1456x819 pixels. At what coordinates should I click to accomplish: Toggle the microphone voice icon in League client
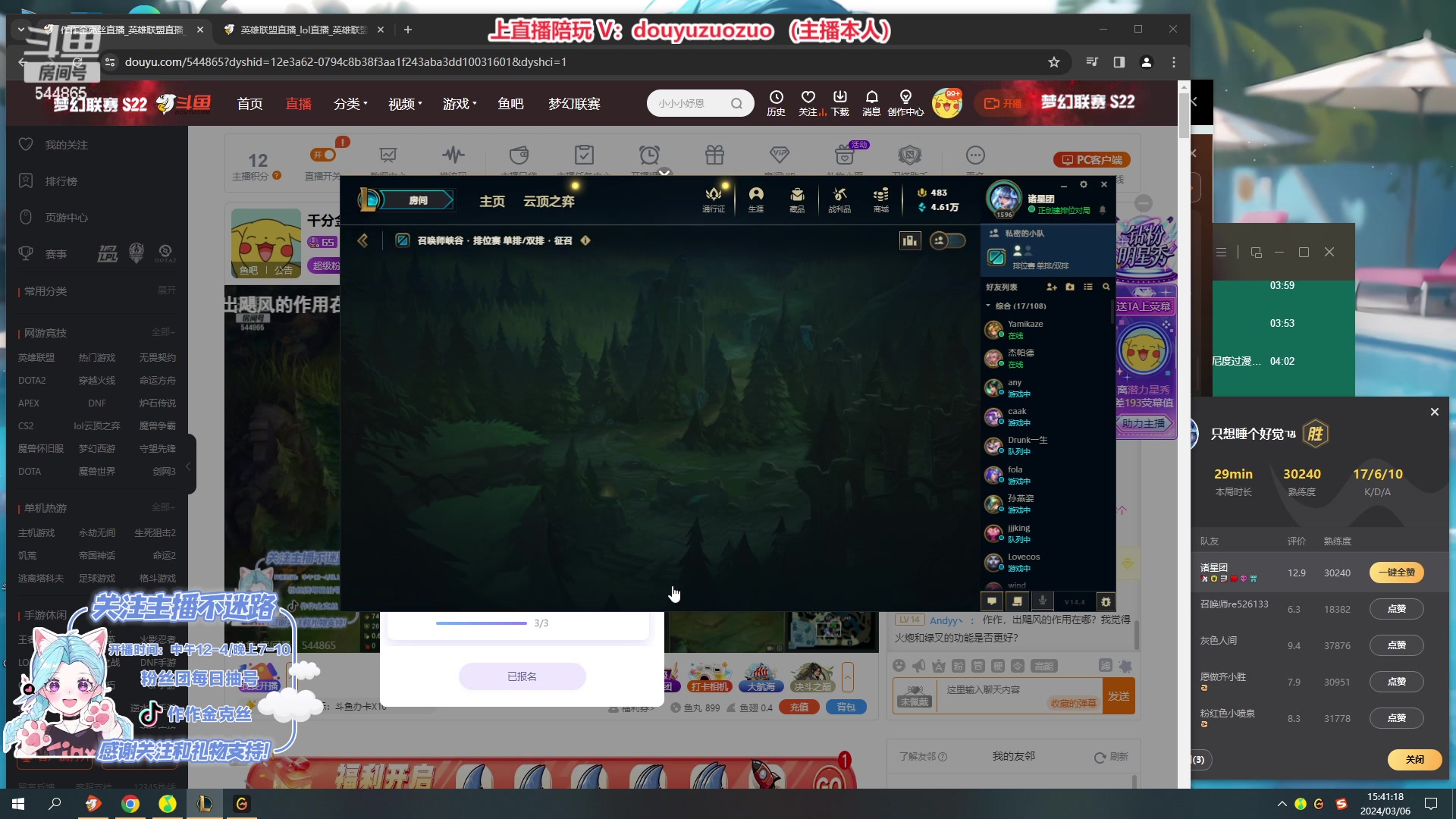1043,601
